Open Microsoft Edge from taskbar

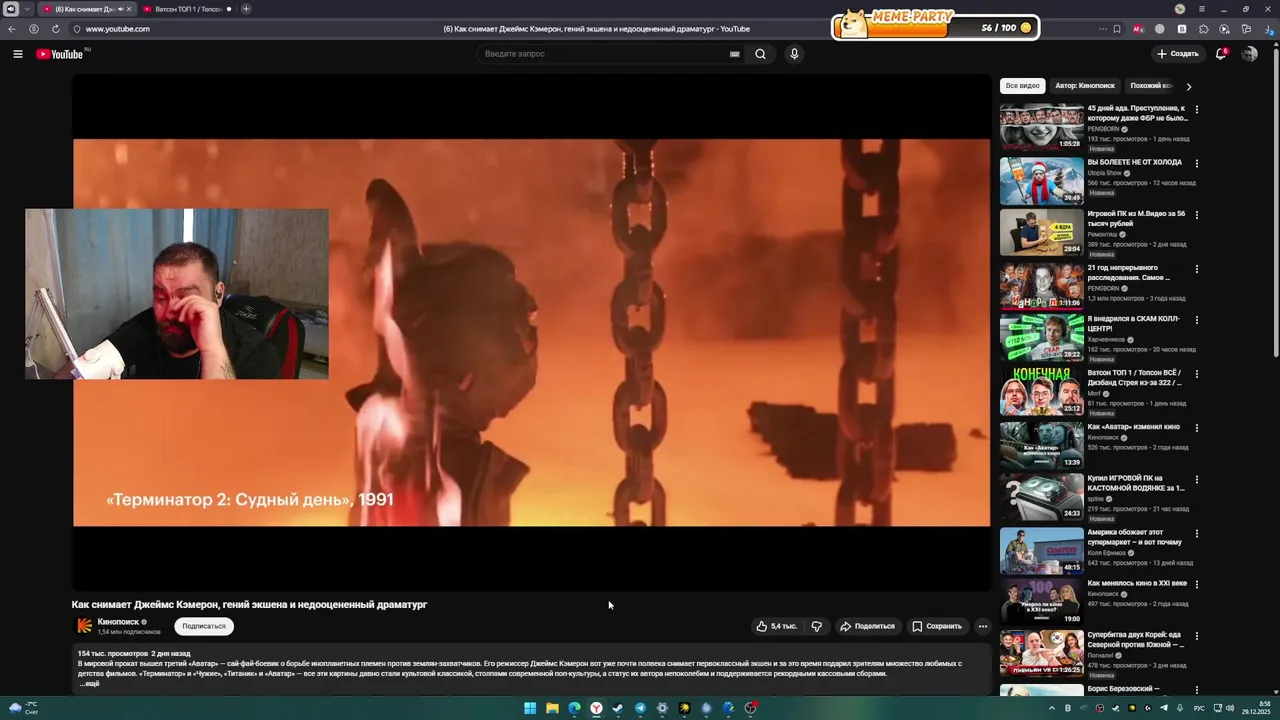[574, 708]
